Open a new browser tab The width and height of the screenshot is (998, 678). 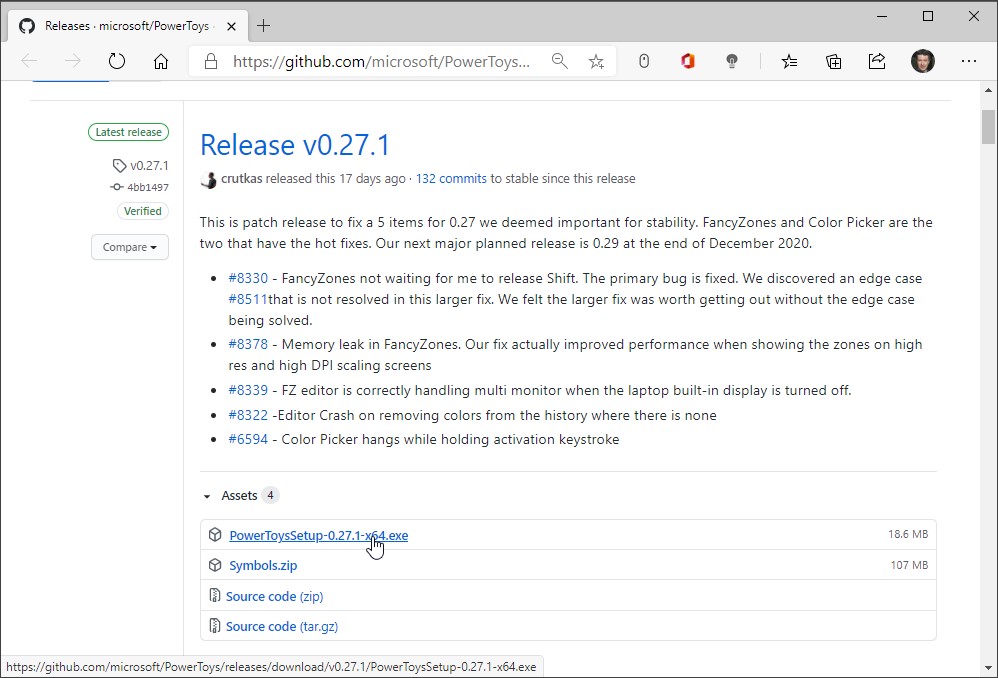(x=264, y=25)
